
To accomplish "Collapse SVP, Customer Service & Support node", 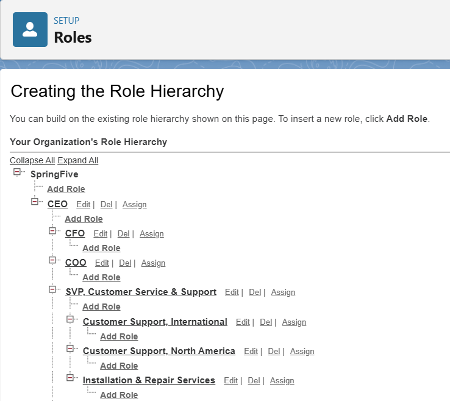I will (x=52, y=289).
